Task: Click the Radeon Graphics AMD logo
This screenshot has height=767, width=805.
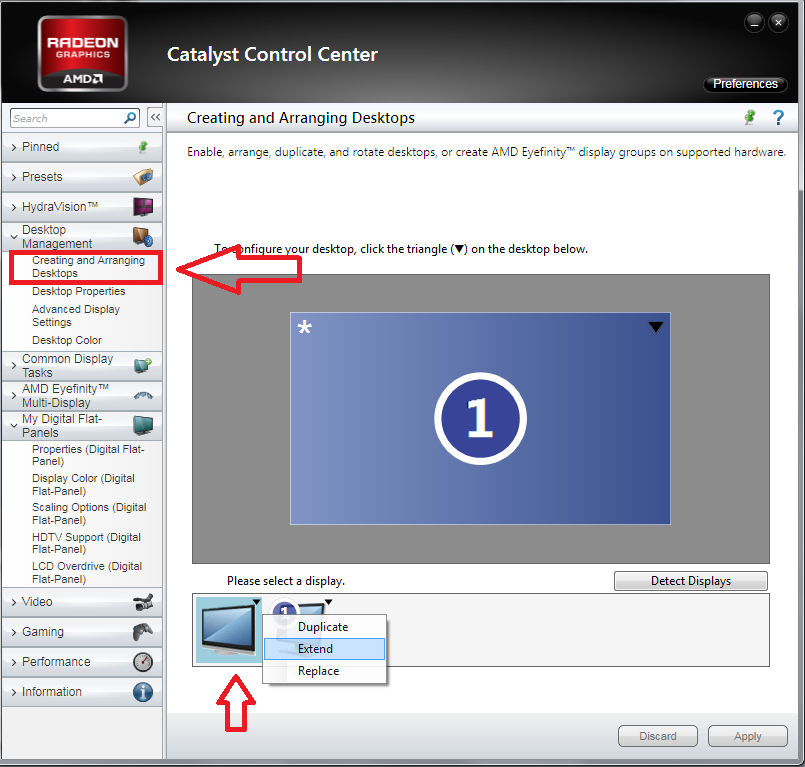Action: (x=83, y=53)
